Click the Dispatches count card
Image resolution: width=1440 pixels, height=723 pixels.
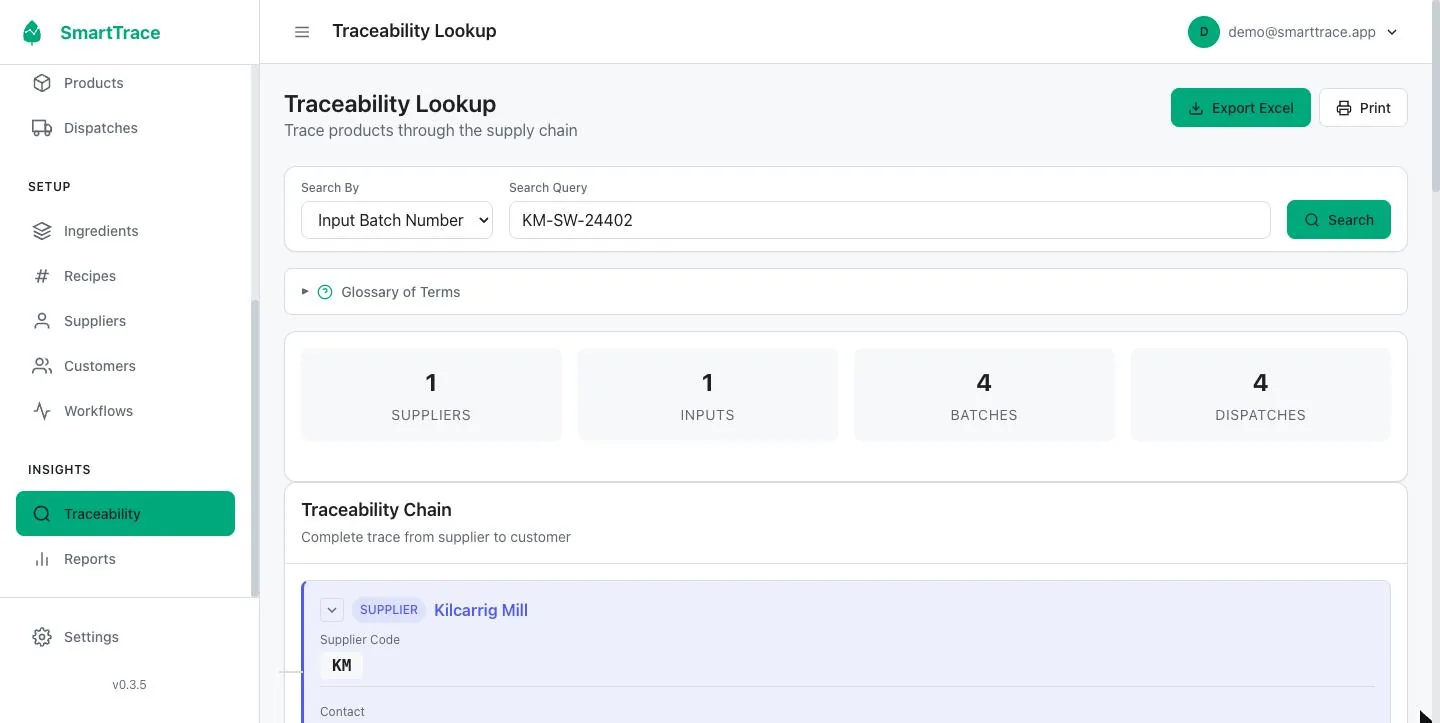(x=1261, y=394)
